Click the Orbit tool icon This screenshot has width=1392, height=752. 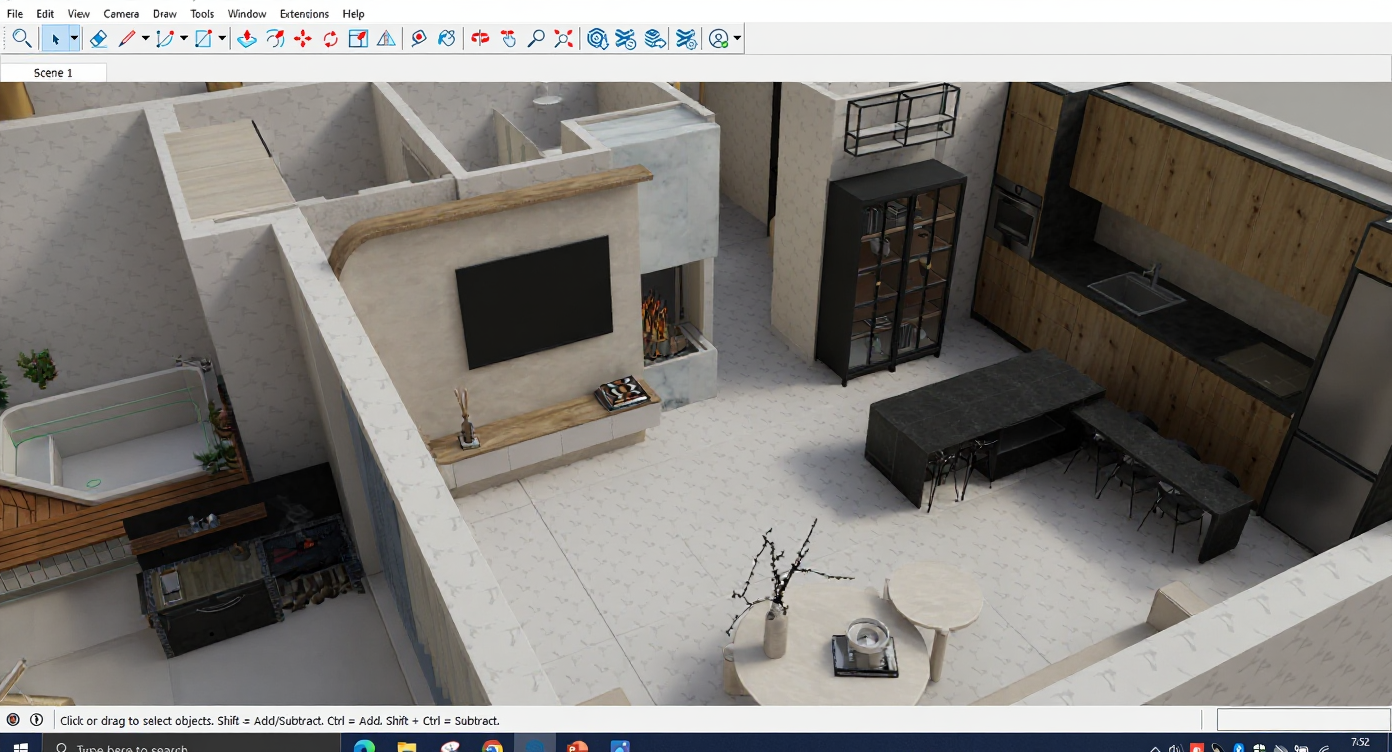coord(481,39)
